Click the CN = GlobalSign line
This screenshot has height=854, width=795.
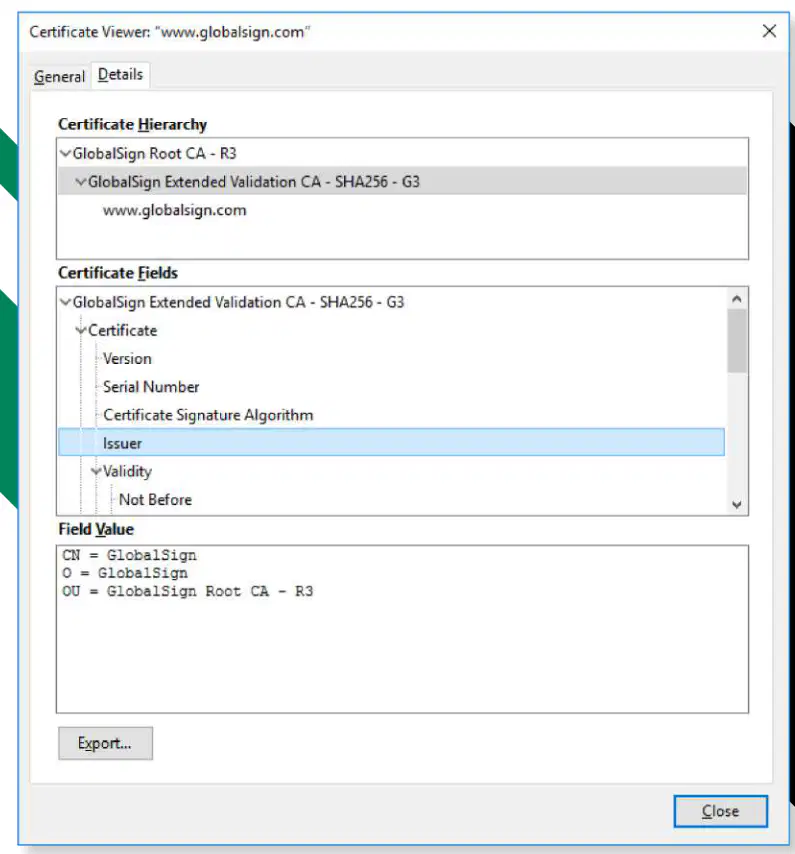[x=129, y=556]
